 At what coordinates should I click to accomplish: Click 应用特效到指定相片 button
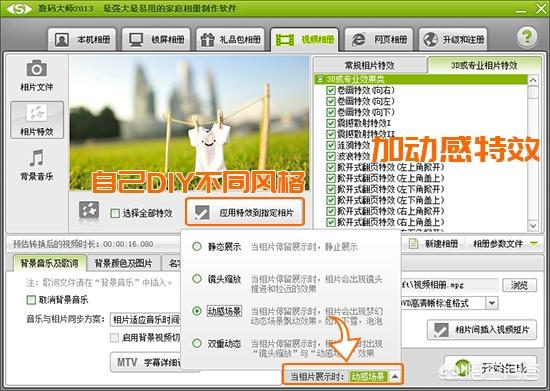[x=244, y=212]
